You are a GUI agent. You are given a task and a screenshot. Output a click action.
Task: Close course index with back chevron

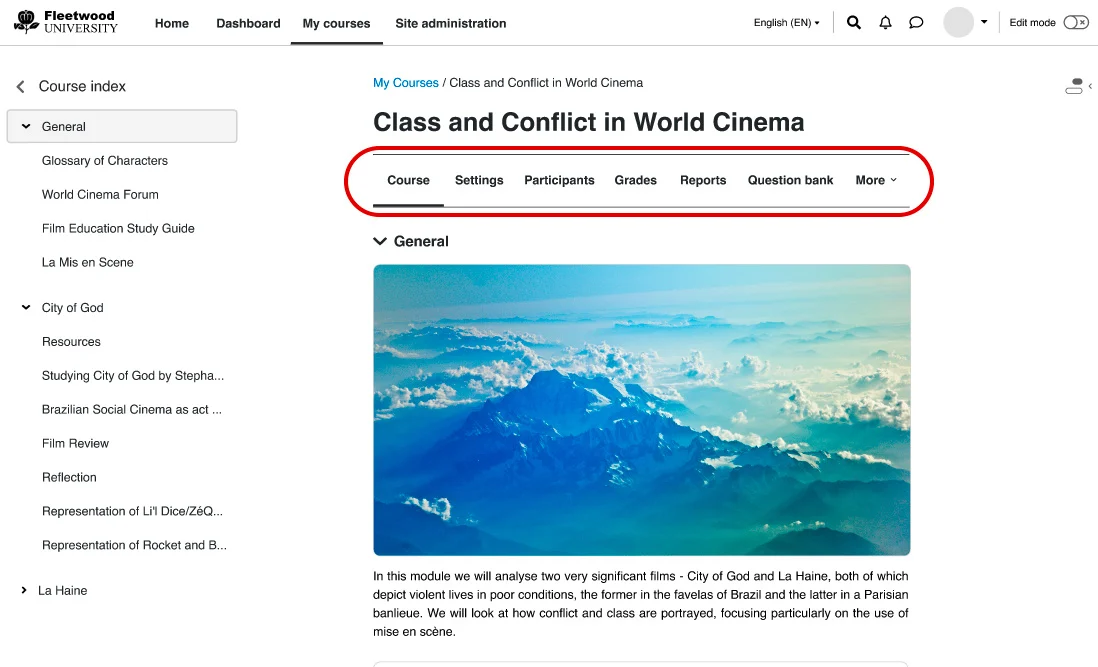[x=20, y=86]
